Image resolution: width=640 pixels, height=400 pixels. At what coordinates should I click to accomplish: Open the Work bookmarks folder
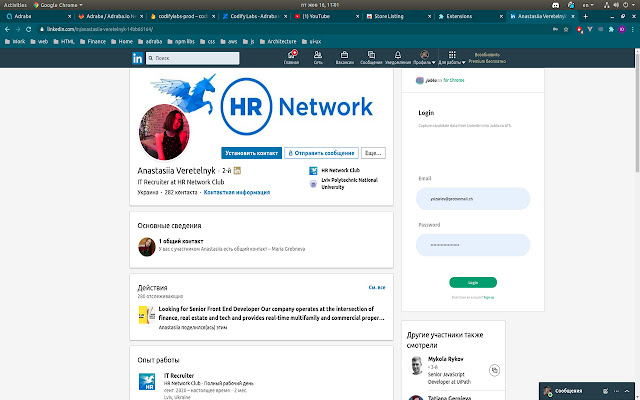(x=15, y=42)
